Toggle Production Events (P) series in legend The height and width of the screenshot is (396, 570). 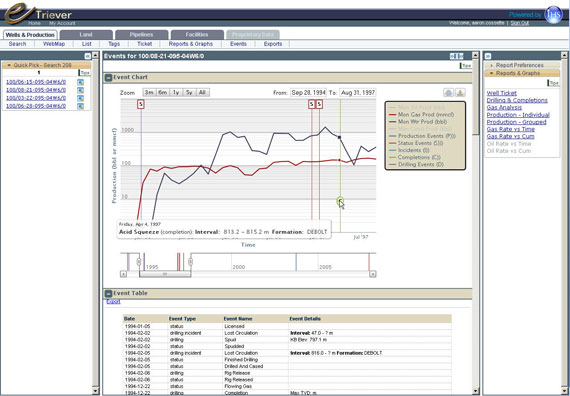422,136
